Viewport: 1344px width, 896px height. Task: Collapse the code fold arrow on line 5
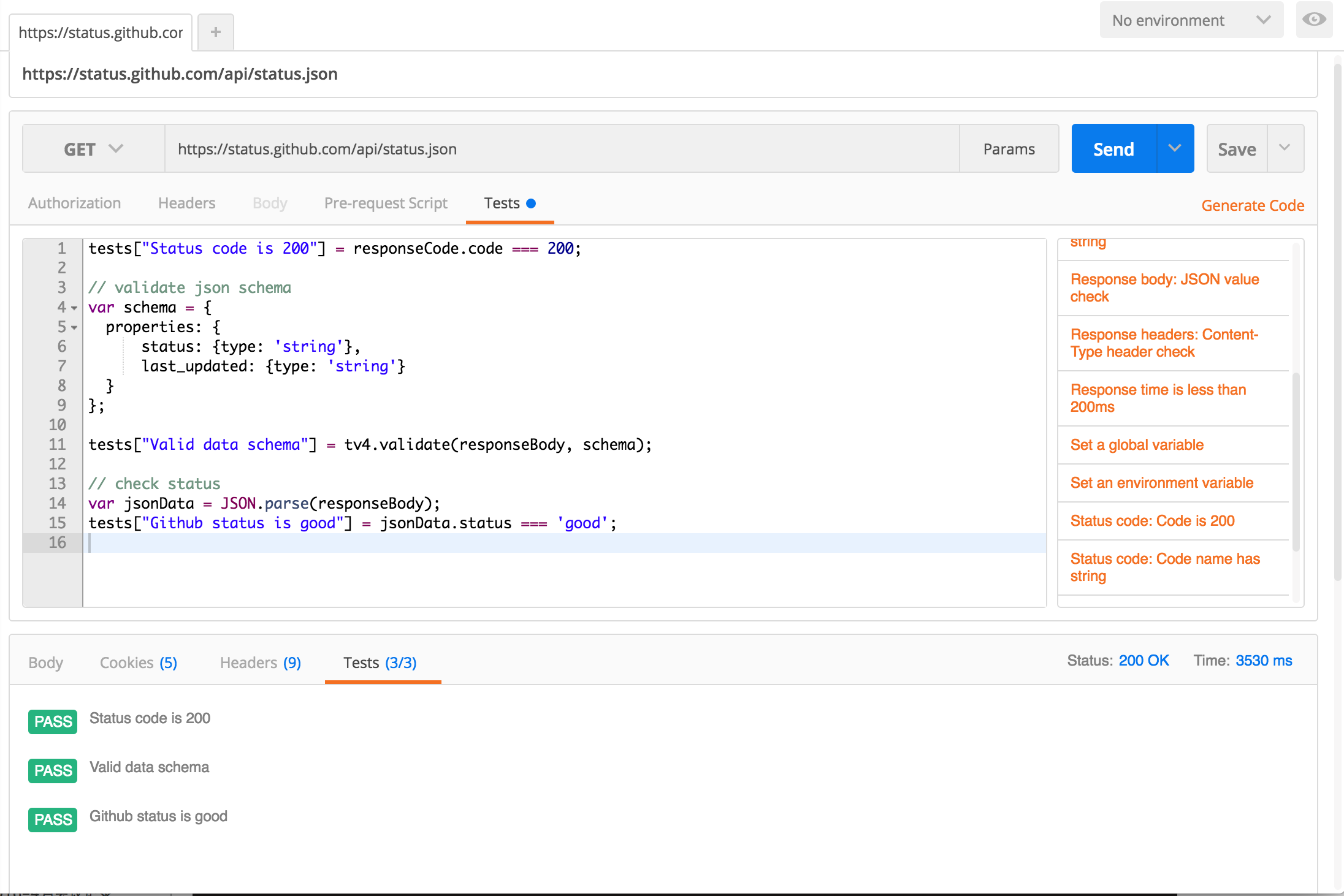tap(74, 328)
